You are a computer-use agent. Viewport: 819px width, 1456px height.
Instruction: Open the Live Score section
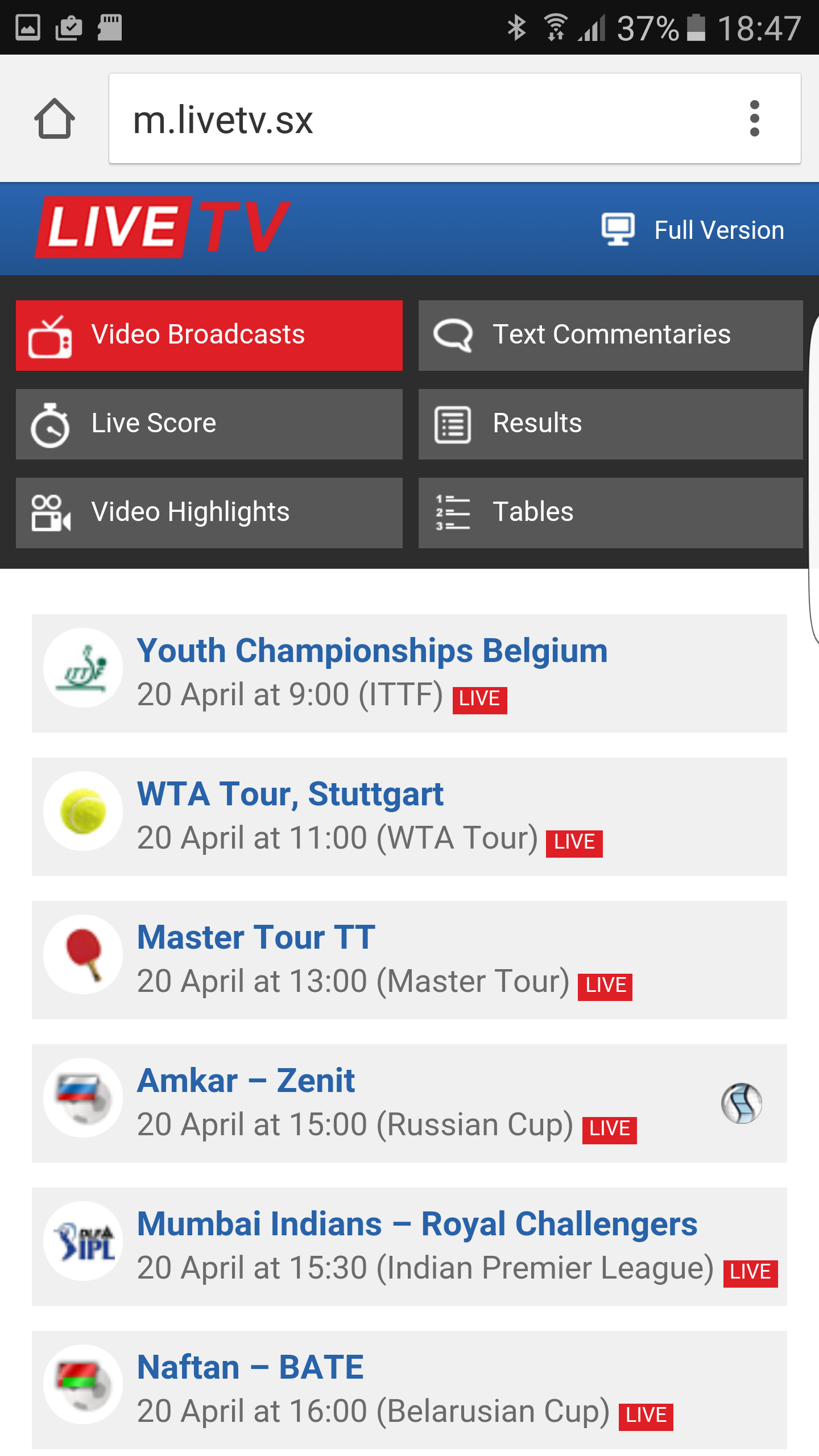pyautogui.click(x=209, y=424)
